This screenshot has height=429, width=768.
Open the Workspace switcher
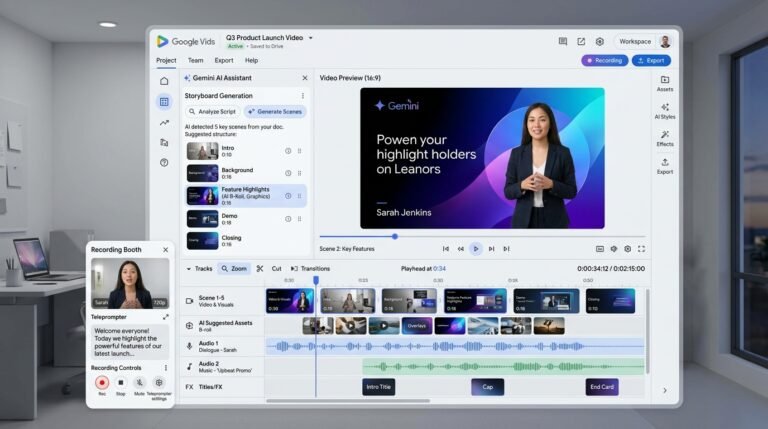point(635,42)
